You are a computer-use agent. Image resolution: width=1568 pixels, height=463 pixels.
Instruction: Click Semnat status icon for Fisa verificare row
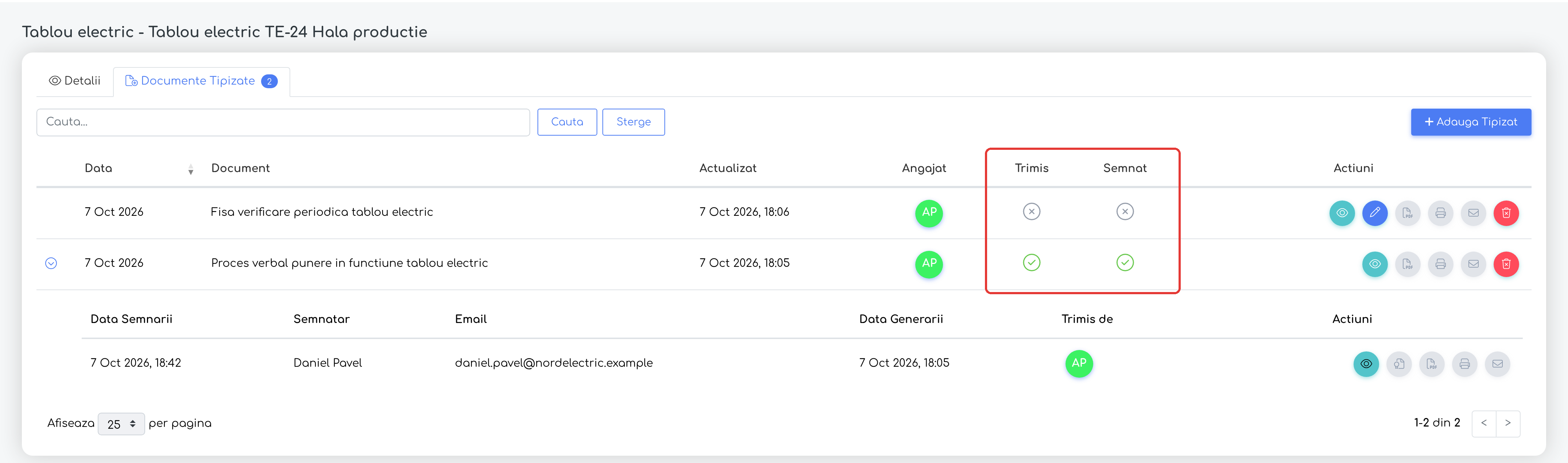(1125, 212)
